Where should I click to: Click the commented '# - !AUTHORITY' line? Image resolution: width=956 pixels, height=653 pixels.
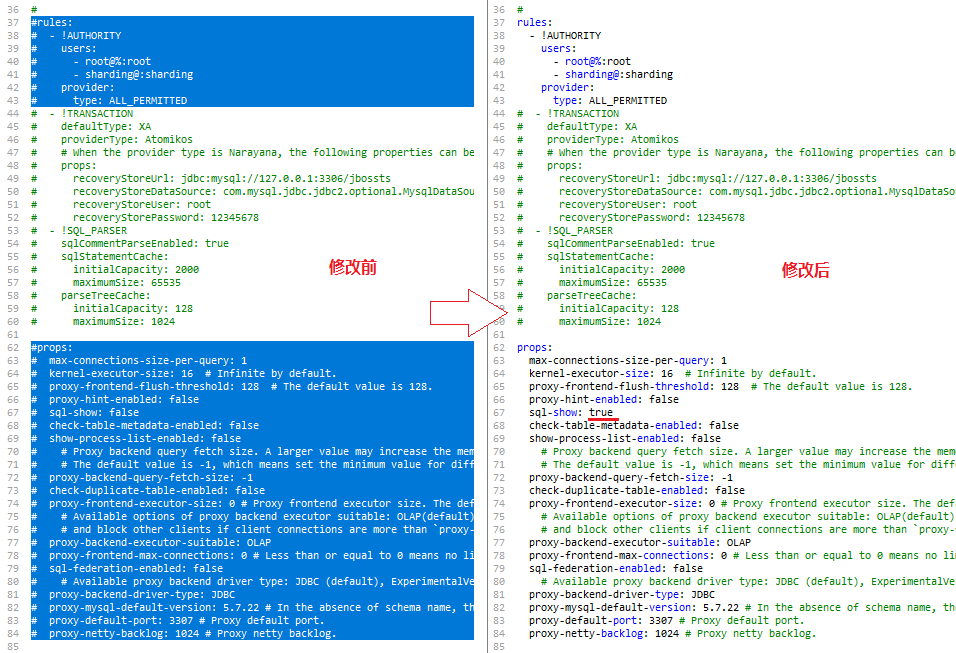click(76, 36)
